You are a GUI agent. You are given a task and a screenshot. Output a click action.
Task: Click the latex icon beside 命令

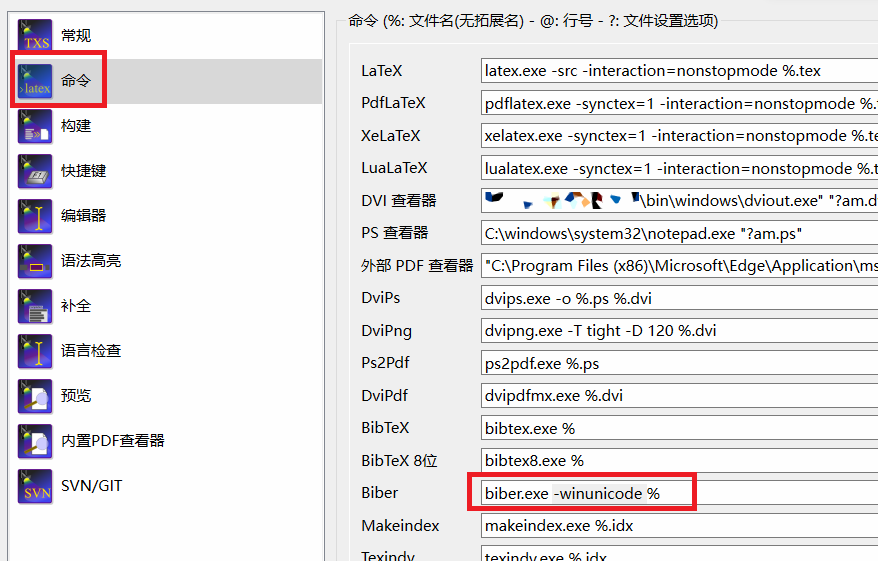[35, 81]
